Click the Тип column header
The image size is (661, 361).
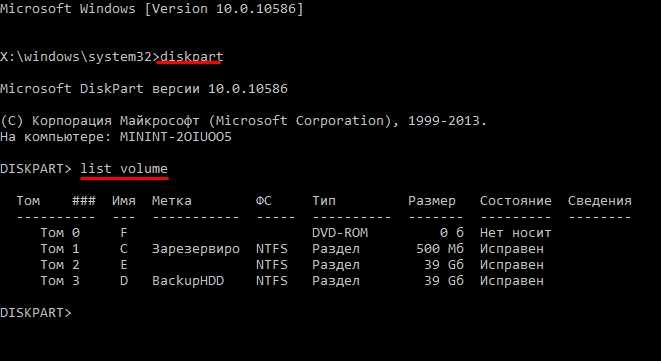click(324, 201)
